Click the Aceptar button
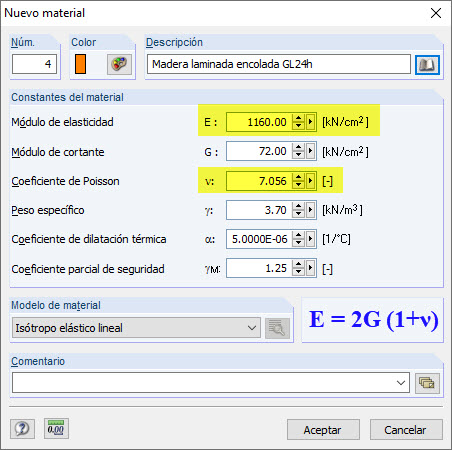The image size is (452, 450). coord(323,430)
